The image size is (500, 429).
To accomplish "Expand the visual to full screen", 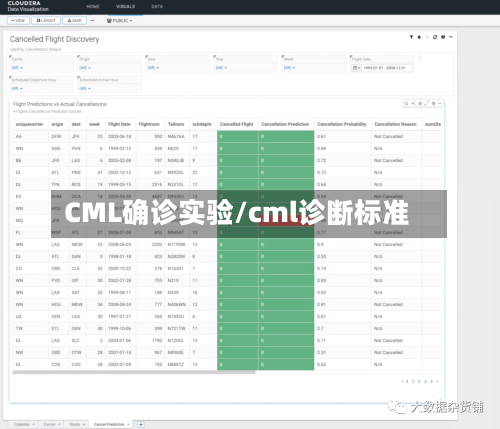I will coord(427,104).
